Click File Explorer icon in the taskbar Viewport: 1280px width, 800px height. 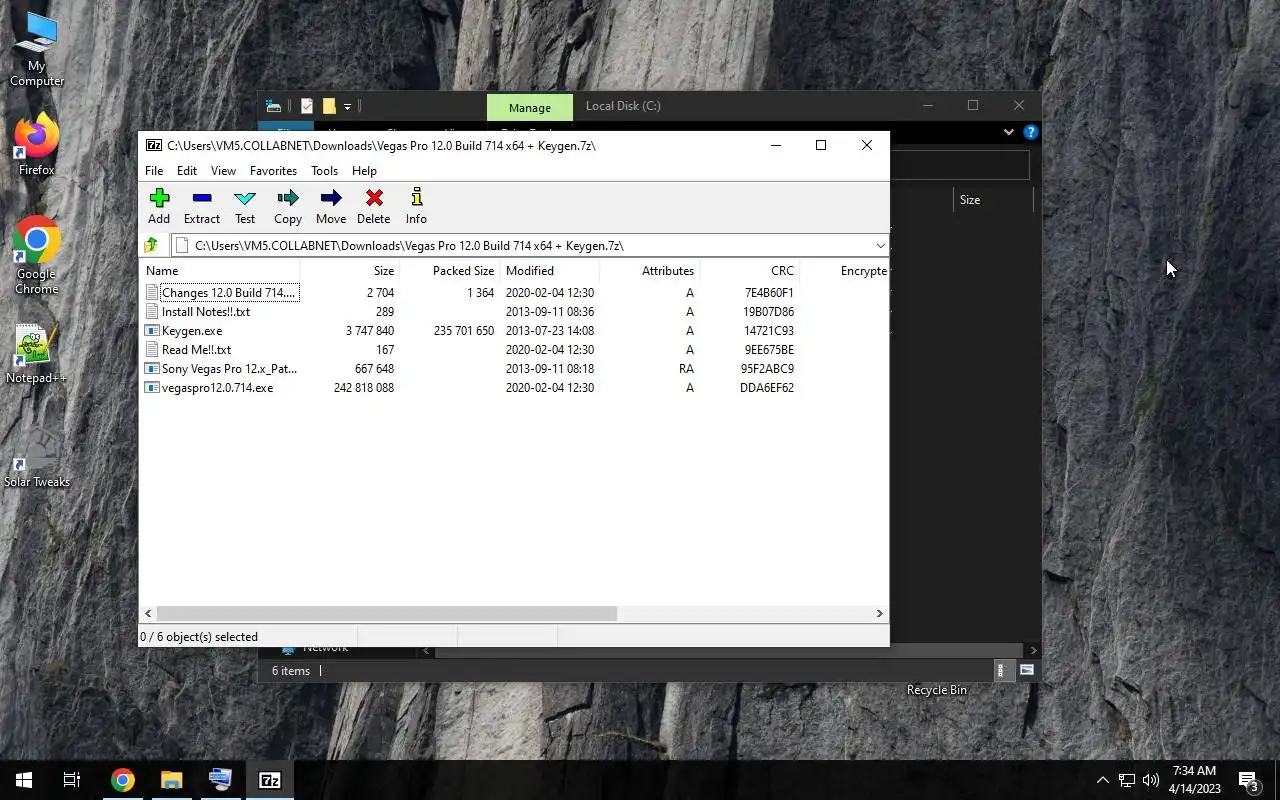(172, 780)
